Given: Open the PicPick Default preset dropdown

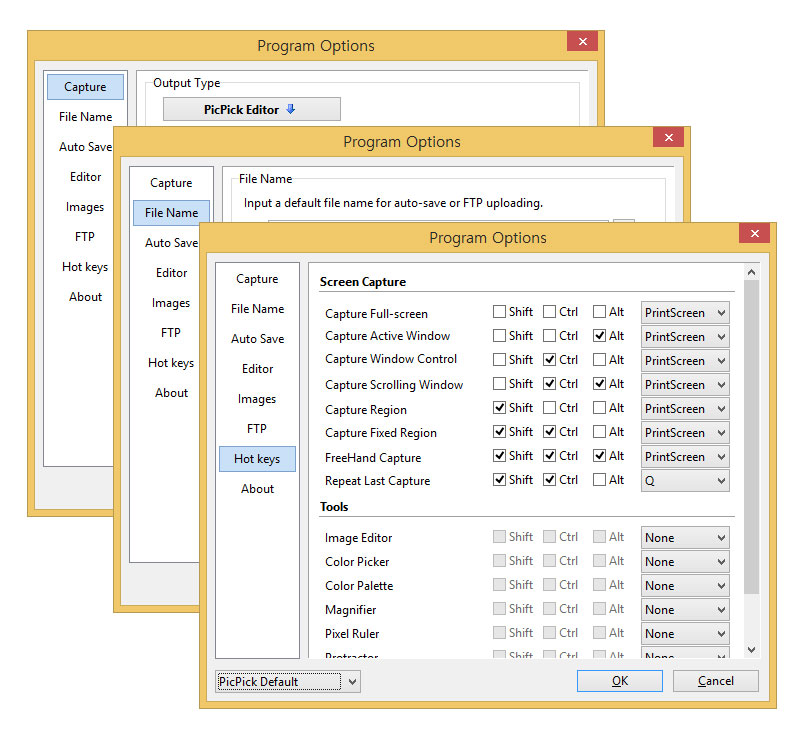Looking at the screenshot, I should [288, 682].
